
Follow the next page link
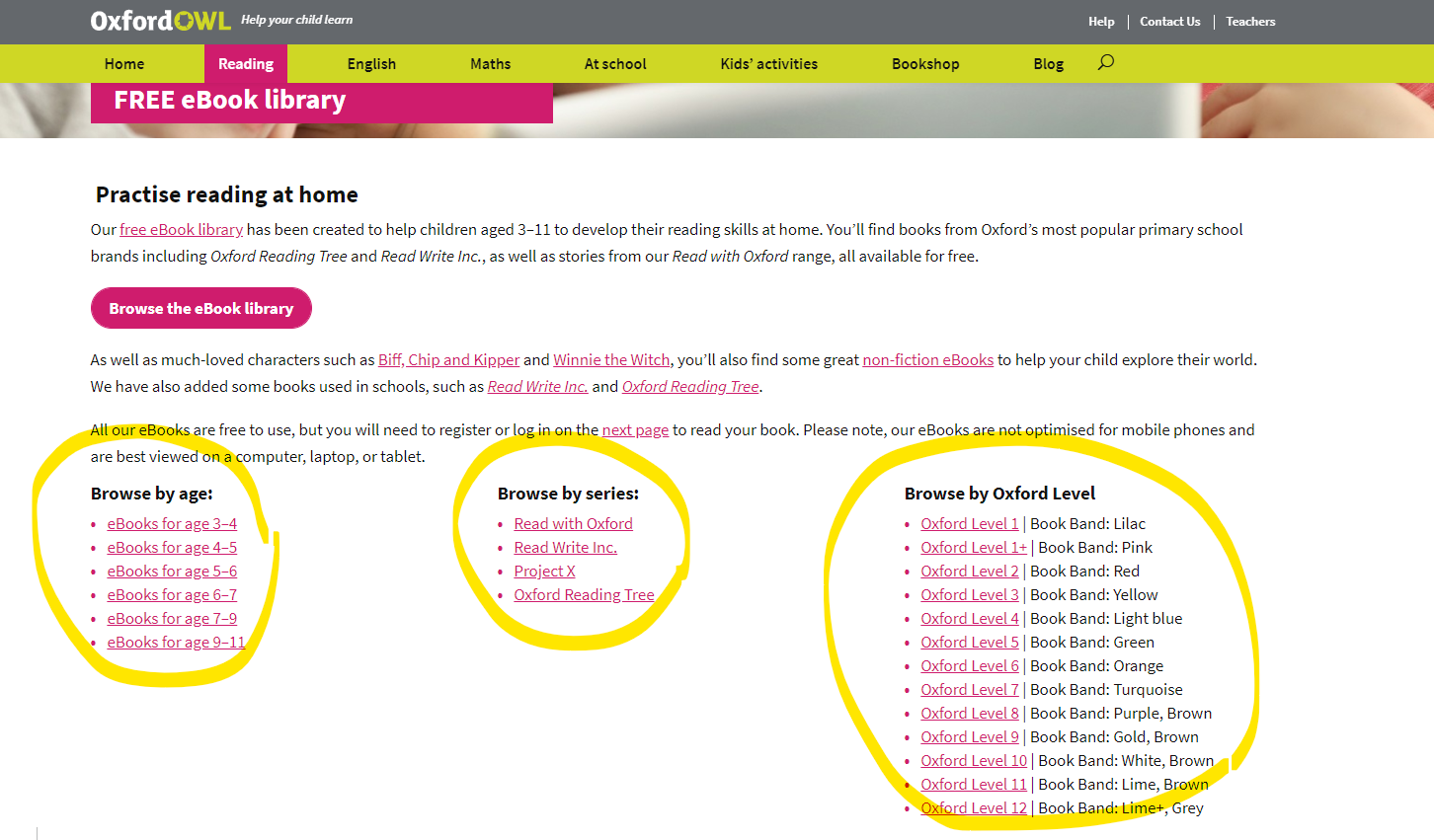click(635, 429)
